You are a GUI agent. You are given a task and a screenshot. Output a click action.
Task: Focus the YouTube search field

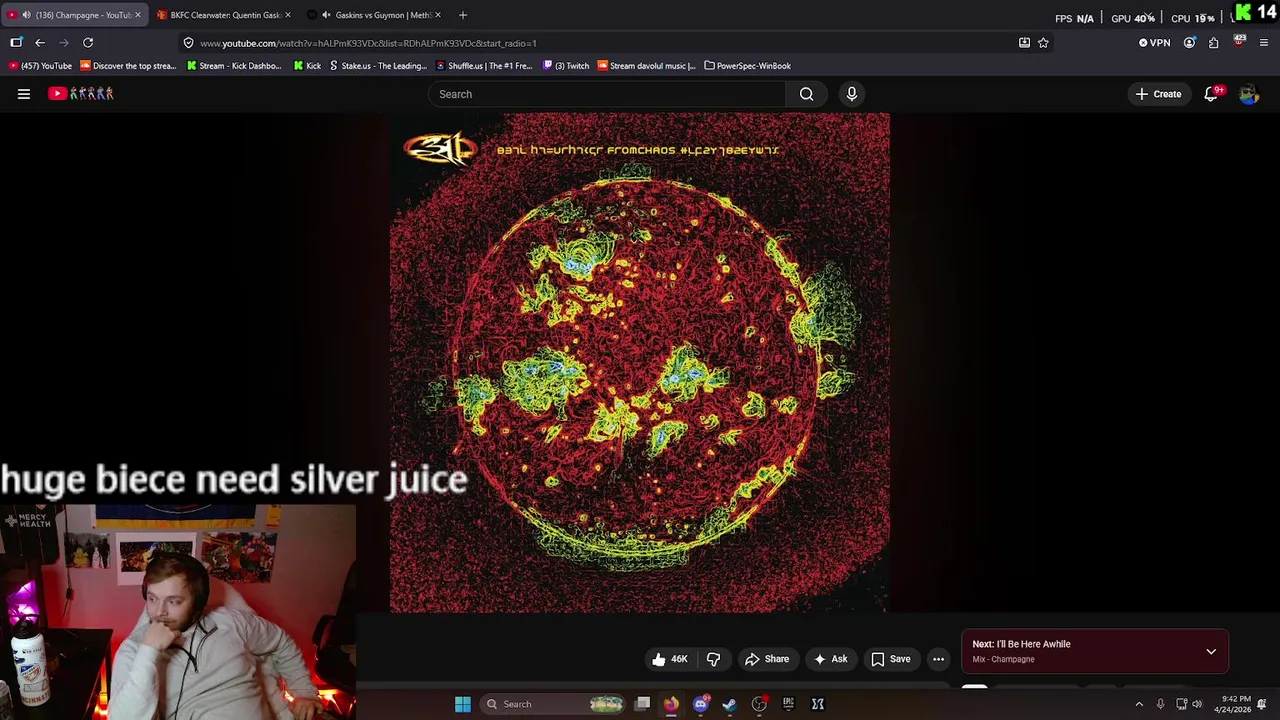click(608, 94)
